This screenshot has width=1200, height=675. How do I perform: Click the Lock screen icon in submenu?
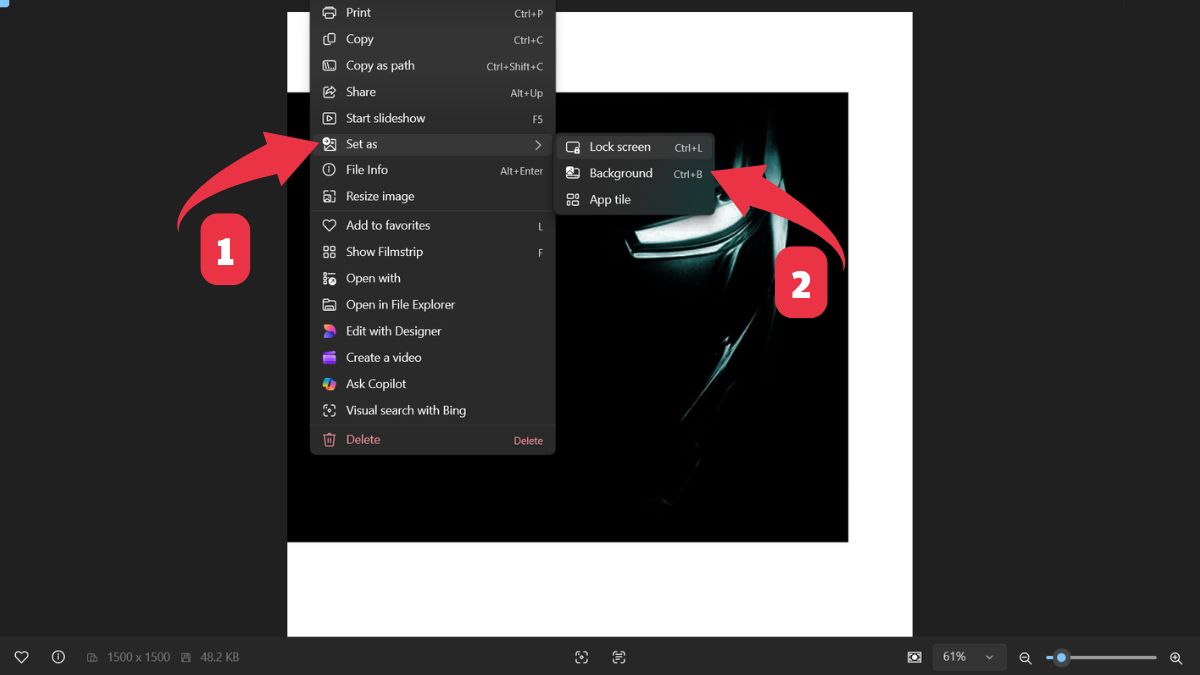pyautogui.click(x=573, y=147)
